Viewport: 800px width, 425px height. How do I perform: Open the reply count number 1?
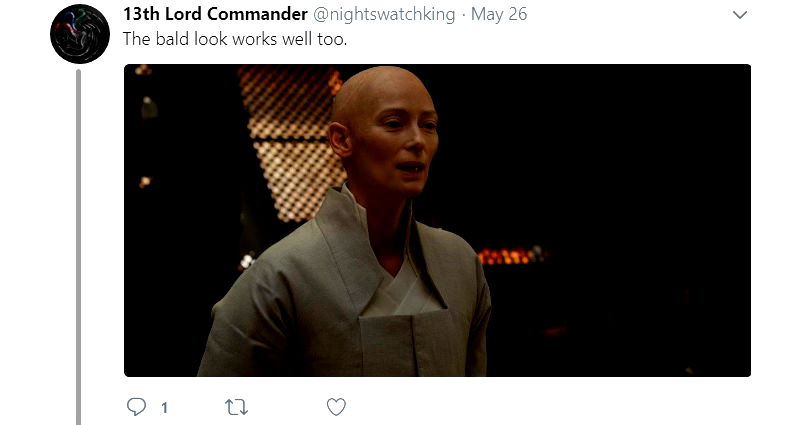click(x=164, y=407)
